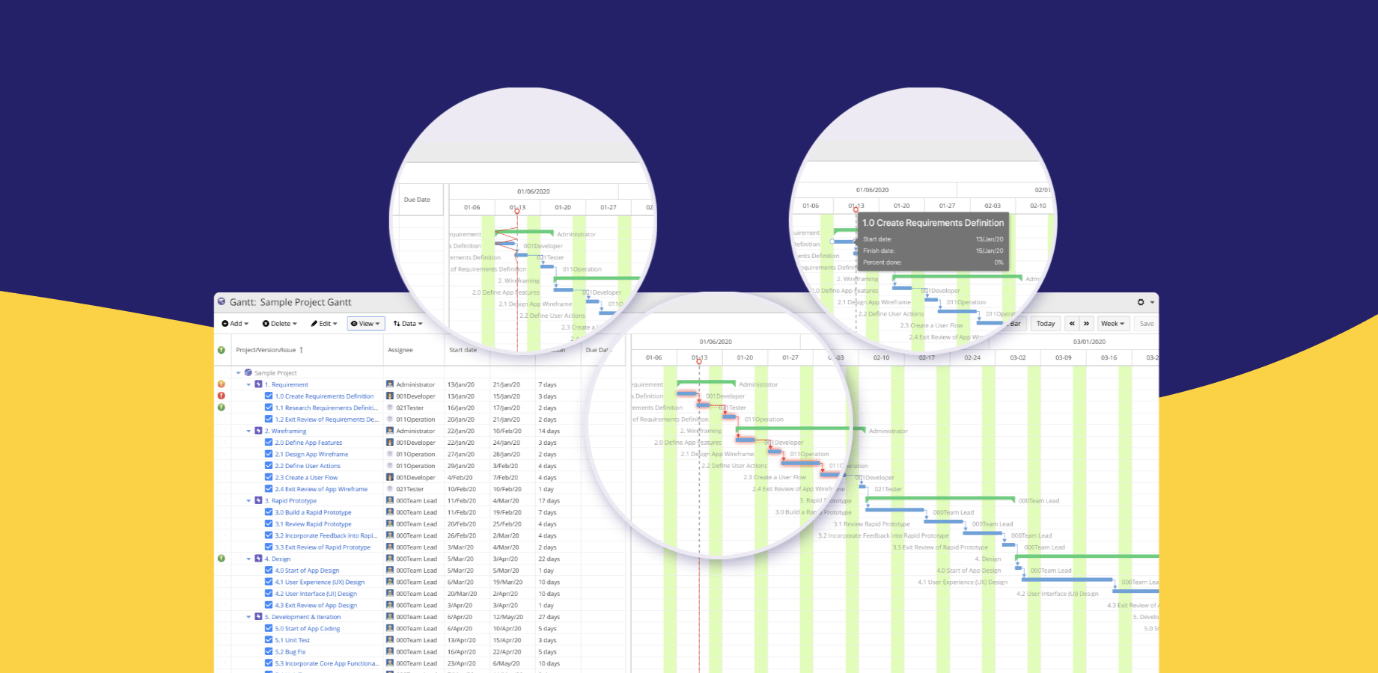
Task: Click the purple version icon for 5. Development & Iteration
Action: pos(259,617)
